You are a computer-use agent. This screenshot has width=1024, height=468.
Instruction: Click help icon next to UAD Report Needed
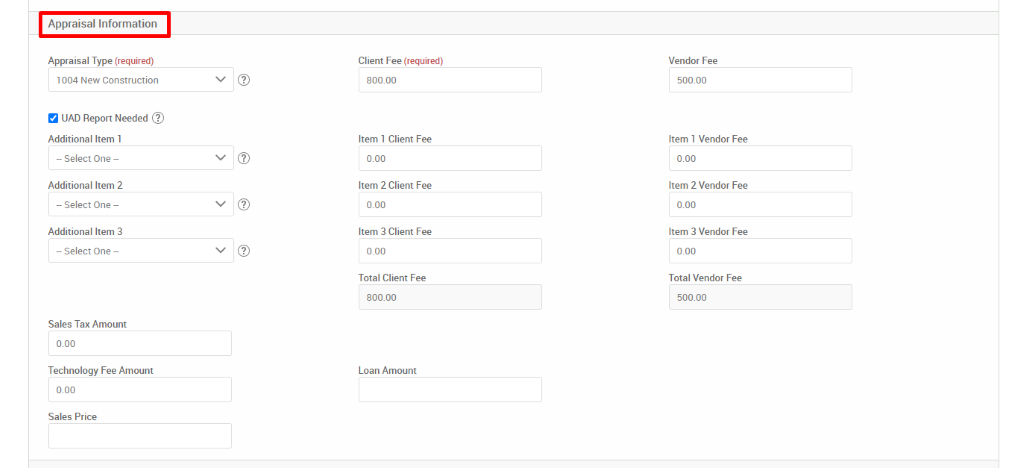point(157,118)
